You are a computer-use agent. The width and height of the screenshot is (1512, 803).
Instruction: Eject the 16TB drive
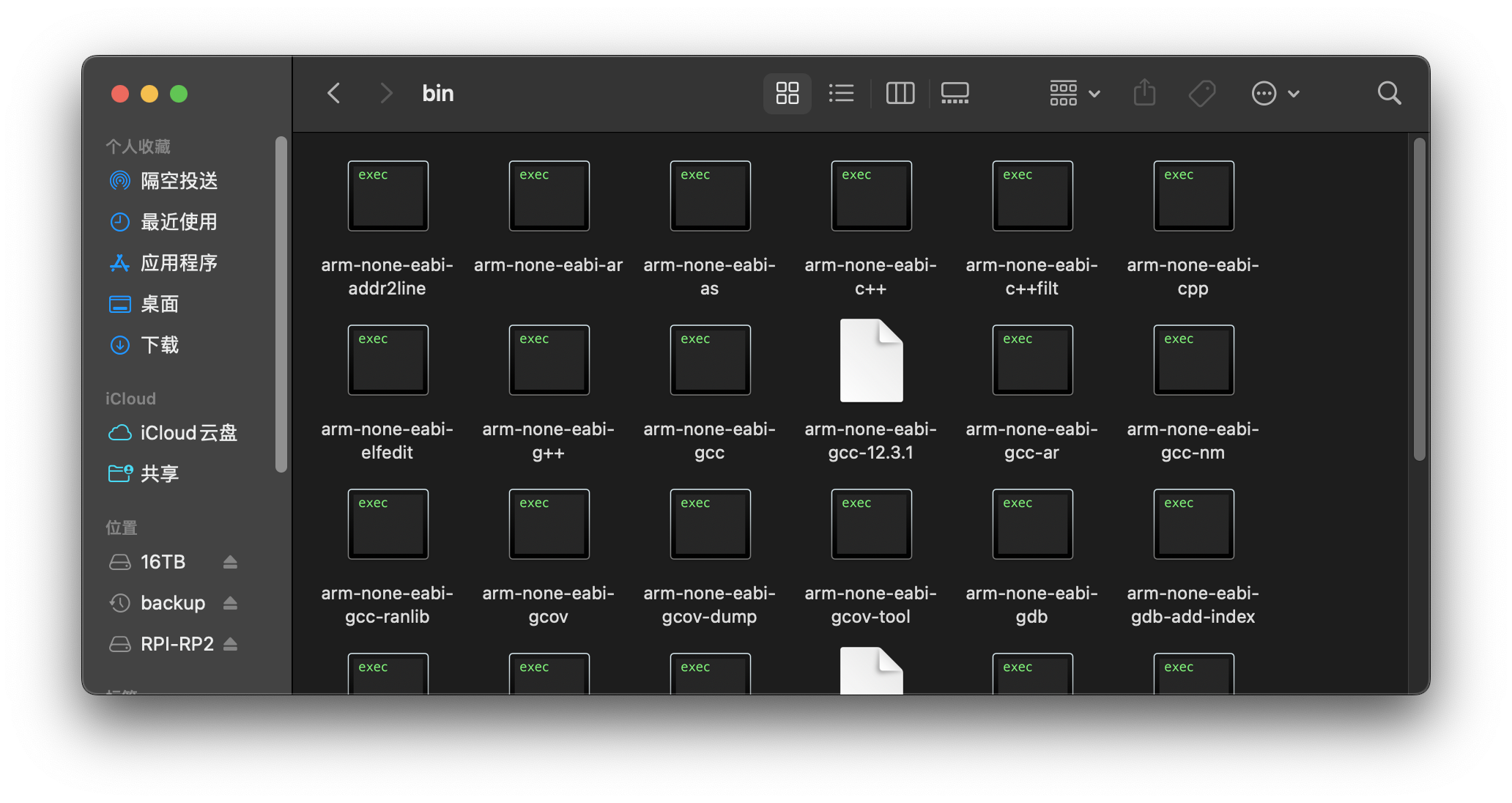coord(230,562)
